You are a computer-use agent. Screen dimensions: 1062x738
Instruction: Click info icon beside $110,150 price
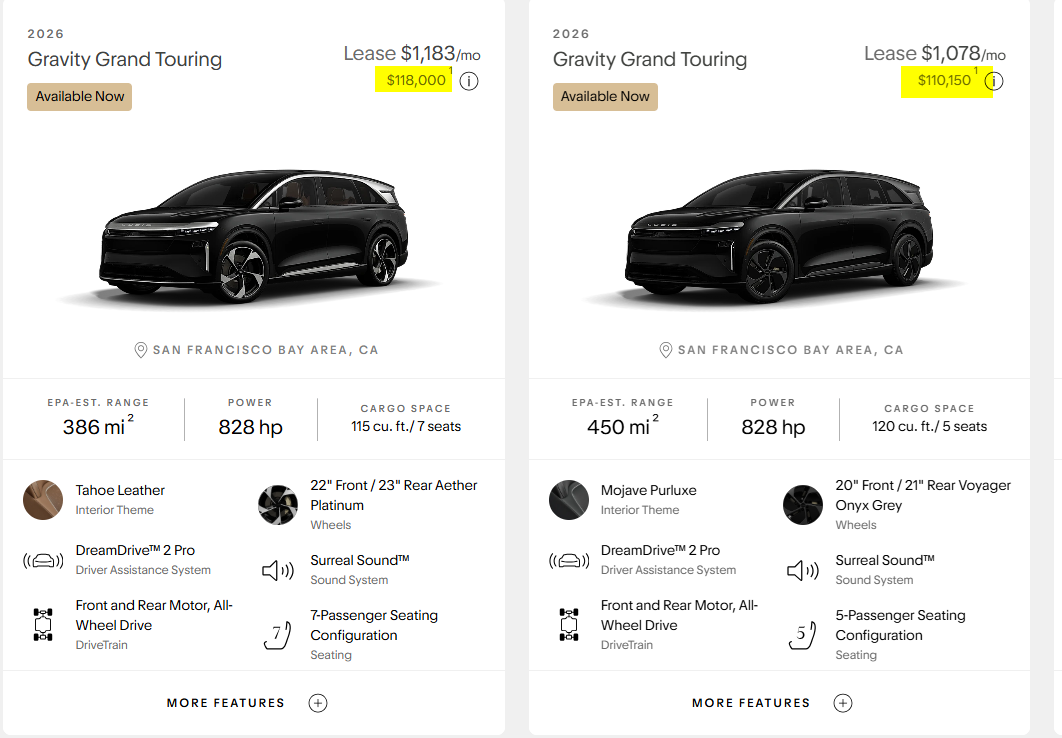tap(993, 81)
